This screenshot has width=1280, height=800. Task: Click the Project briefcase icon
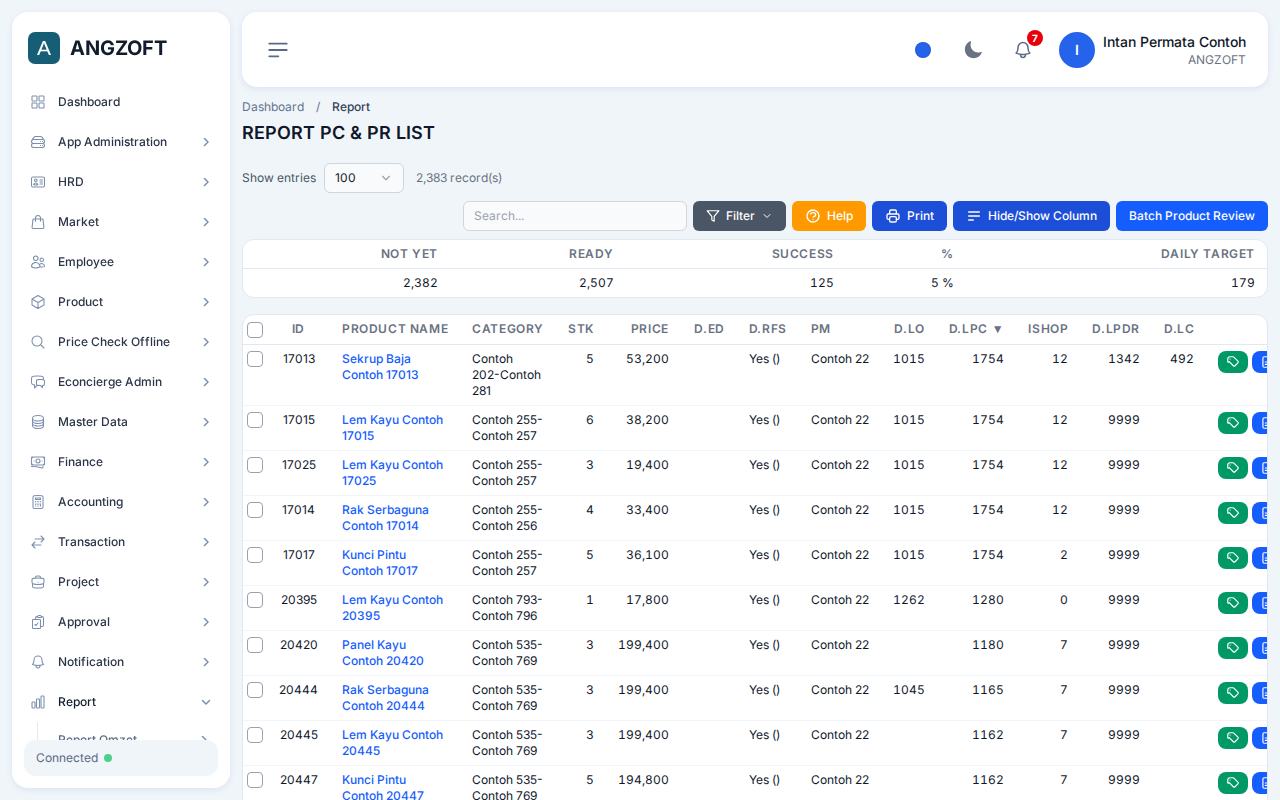pos(38,582)
